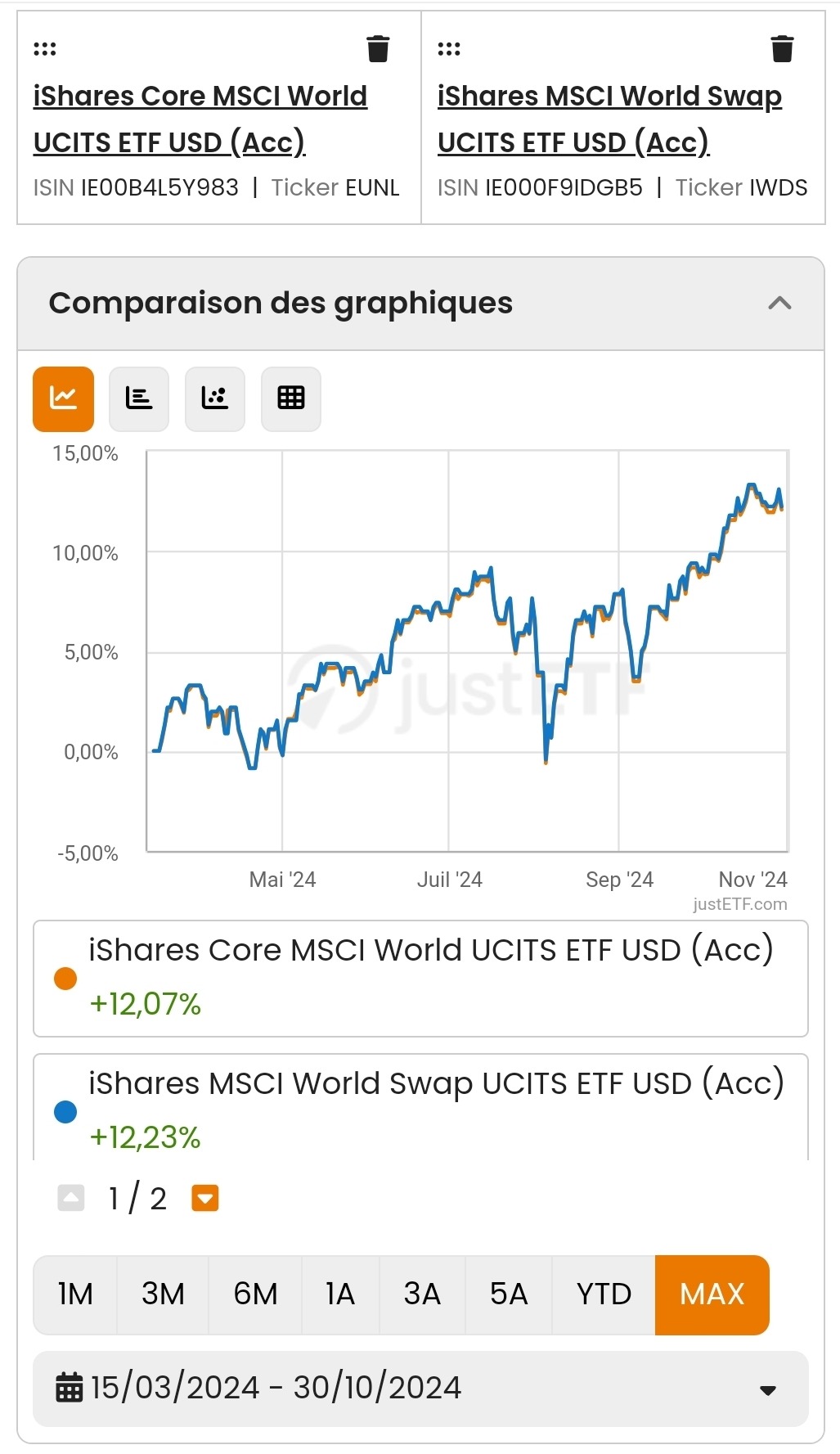Go to previous legend page arrow

[x=71, y=1199]
